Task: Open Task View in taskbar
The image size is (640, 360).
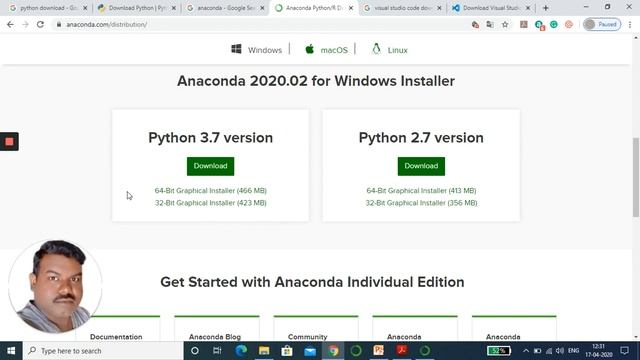Action: [217, 351]
